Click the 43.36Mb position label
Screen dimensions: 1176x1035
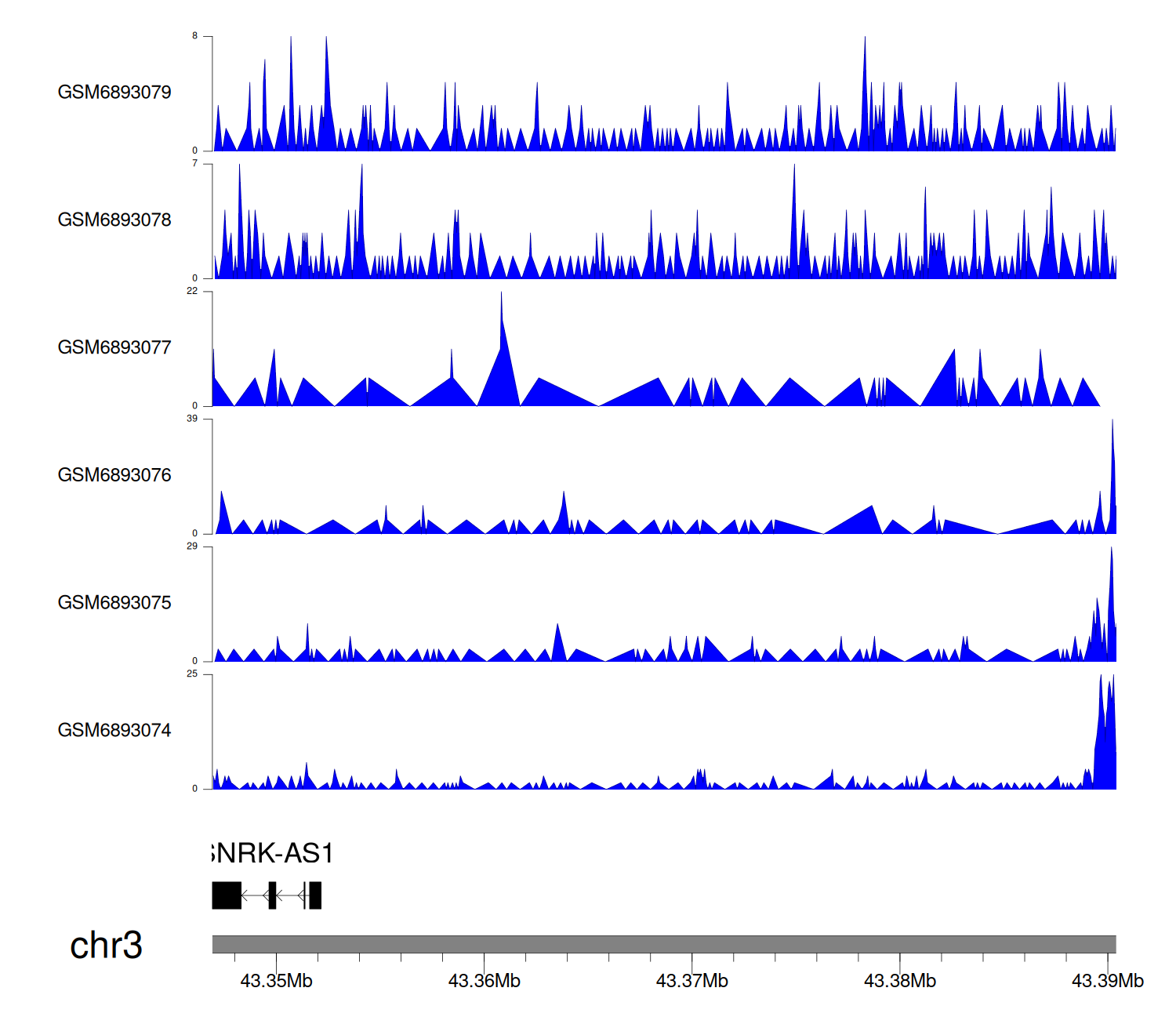(x=484, y=982)
